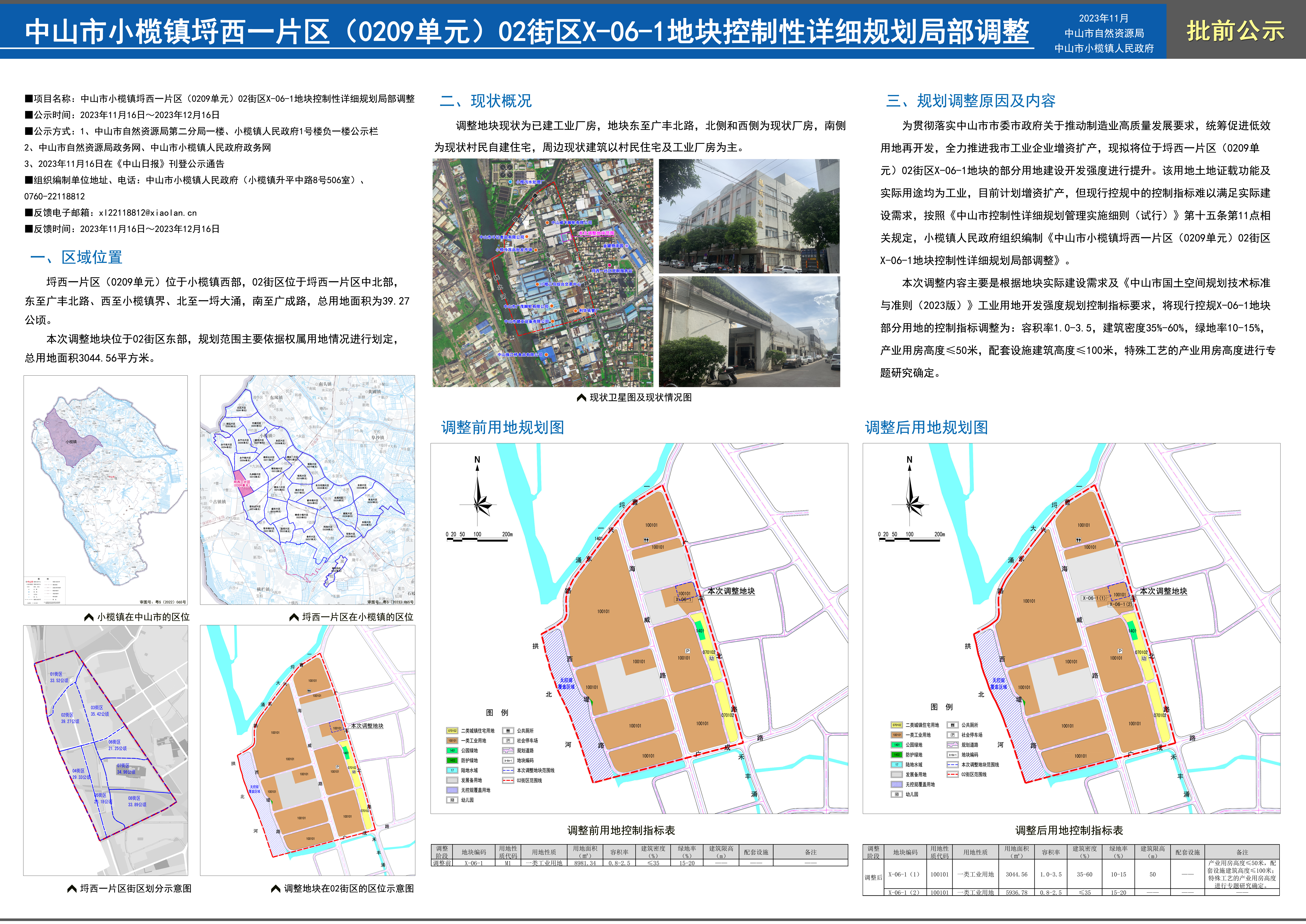
Task: Click the phone number 0760-22118812
Action: 55,196
